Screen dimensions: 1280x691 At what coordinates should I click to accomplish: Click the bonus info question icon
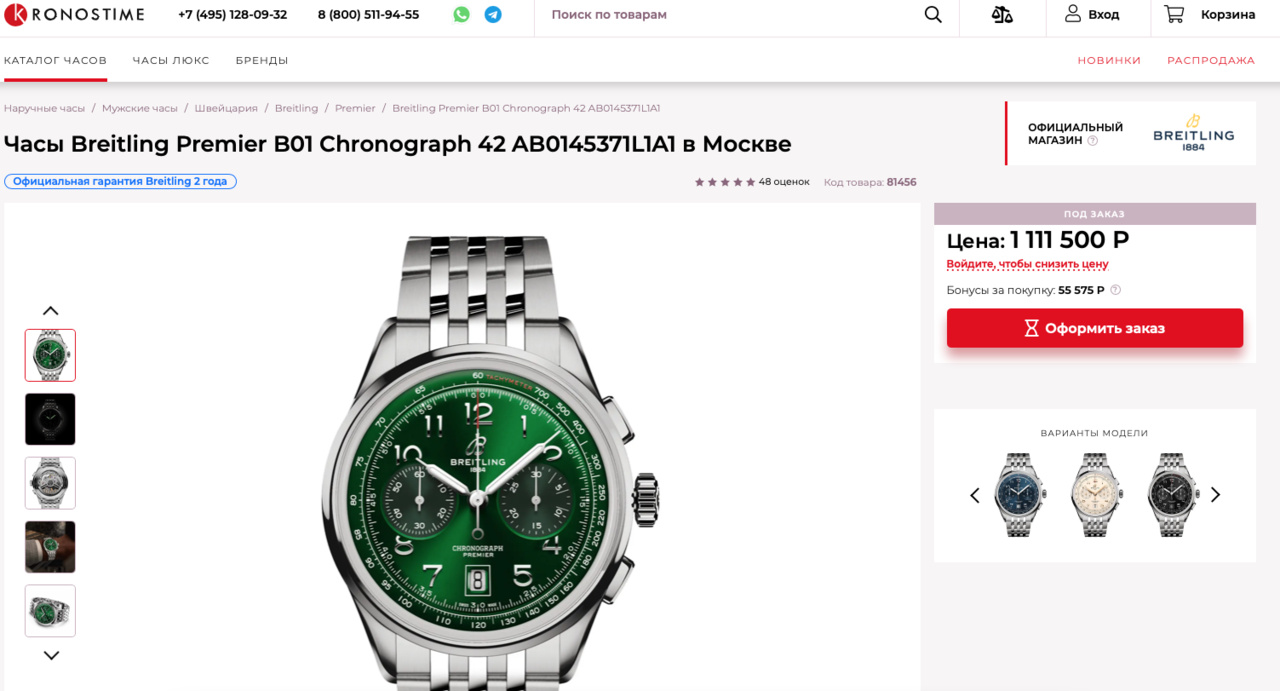pos(1116,290)
